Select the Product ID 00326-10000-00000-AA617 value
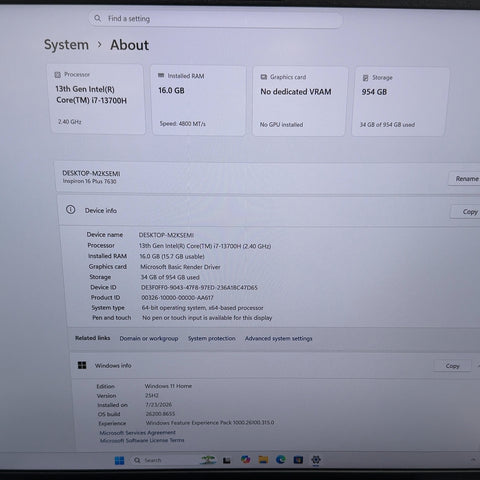Viewport: 480px width, 480px height. (177, 297)
